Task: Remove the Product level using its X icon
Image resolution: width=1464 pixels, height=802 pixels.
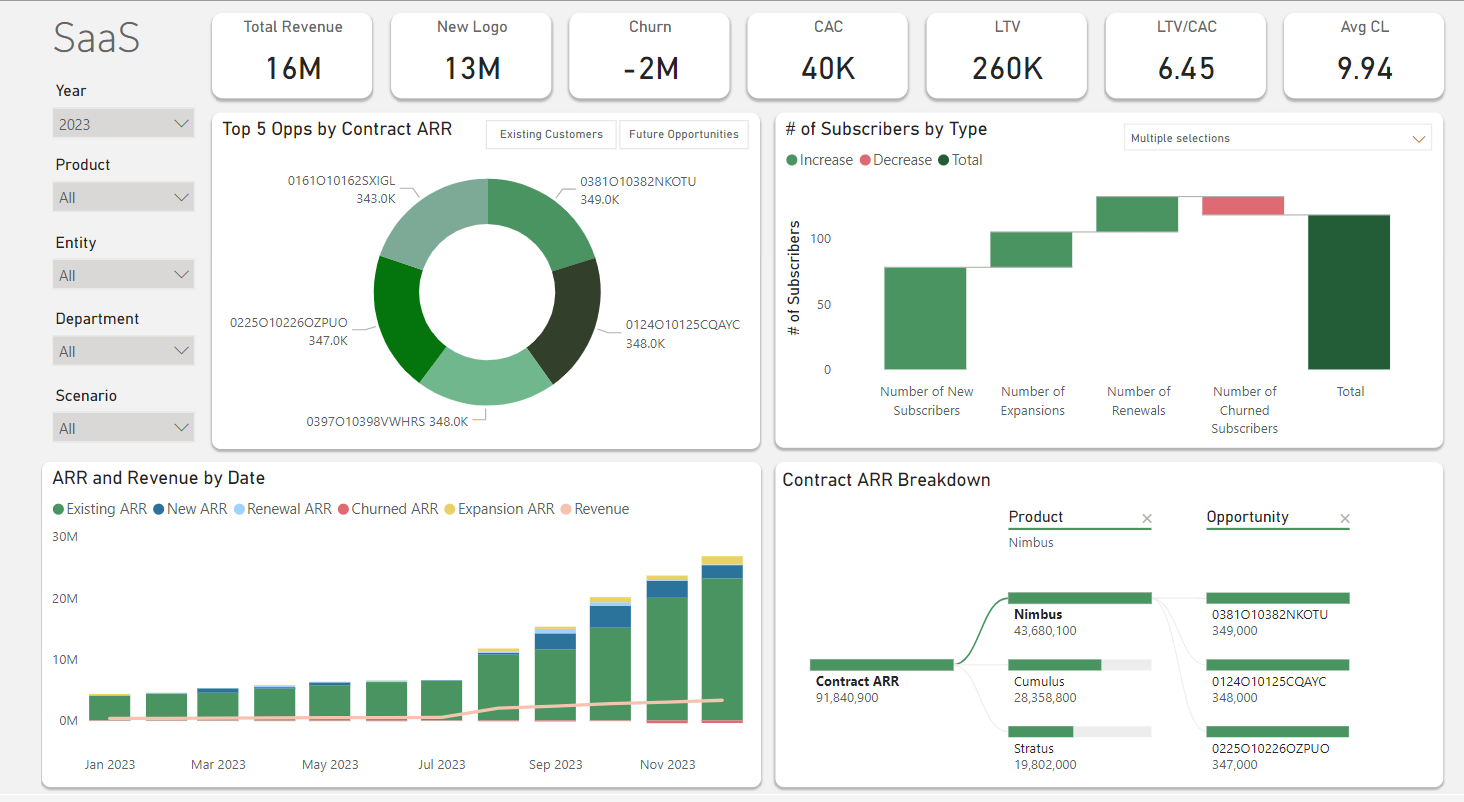Action: point(1147,518)
